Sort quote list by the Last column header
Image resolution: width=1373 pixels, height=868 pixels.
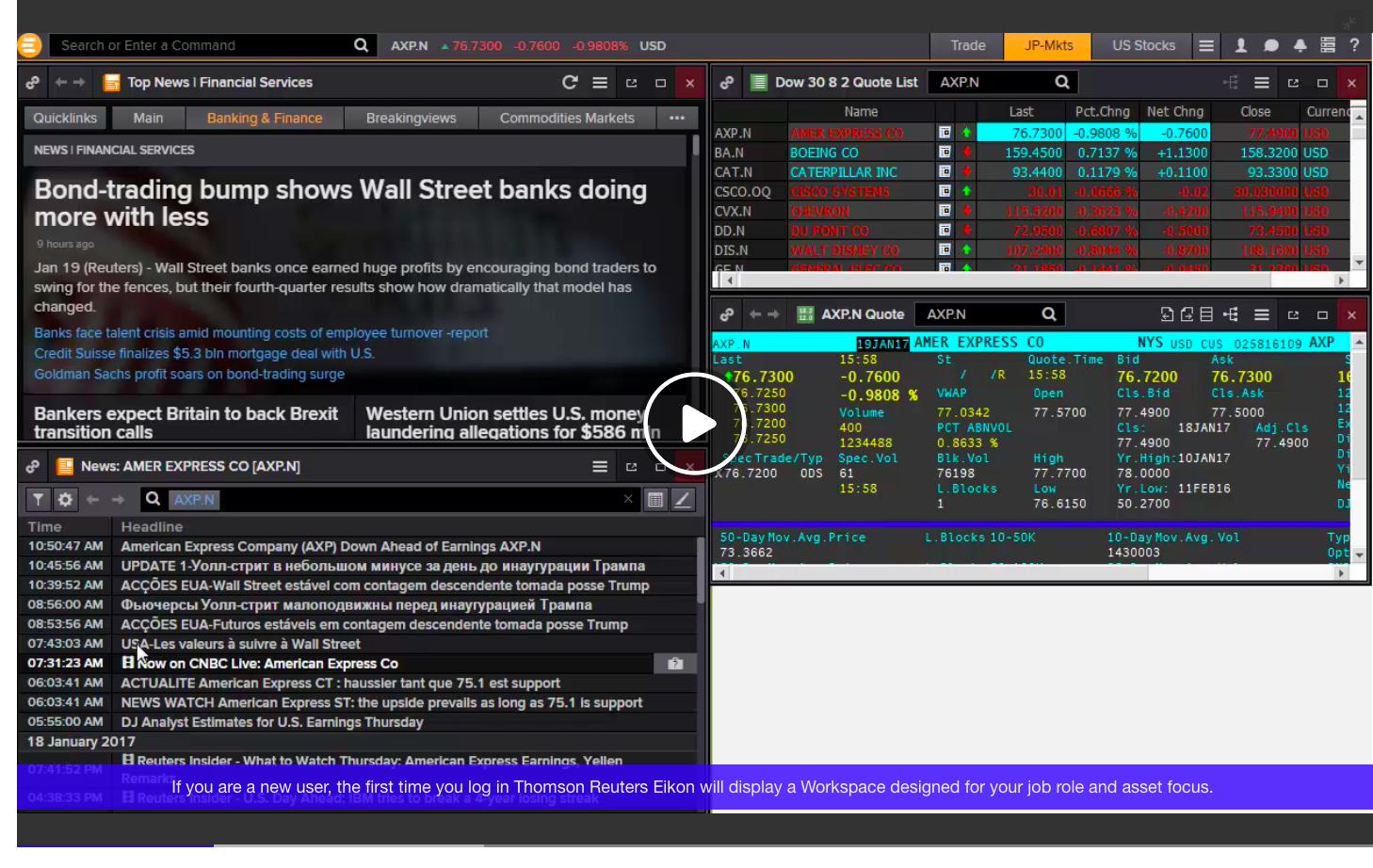coord(1021,111)
